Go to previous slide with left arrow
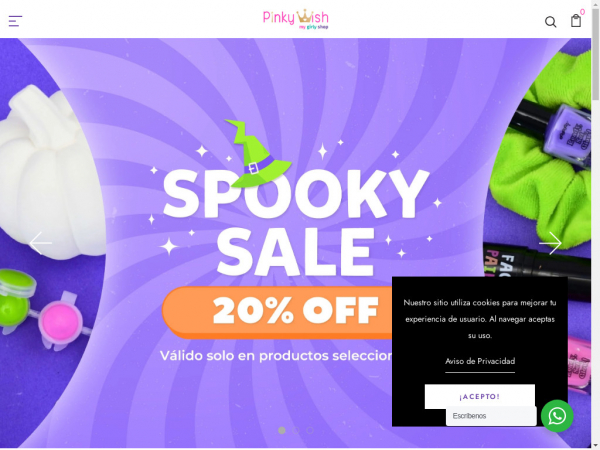Screen dimensions: 600x450 click(x=41, y=243)
